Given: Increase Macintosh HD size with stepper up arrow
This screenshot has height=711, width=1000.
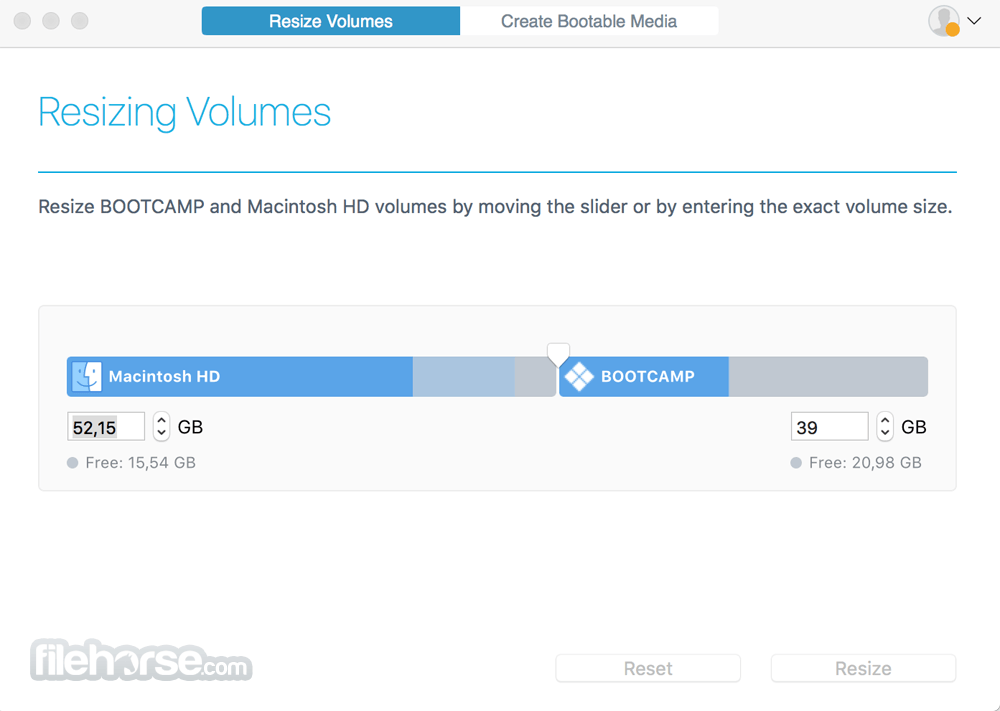Looking at the screenshot, I should 161,420.
